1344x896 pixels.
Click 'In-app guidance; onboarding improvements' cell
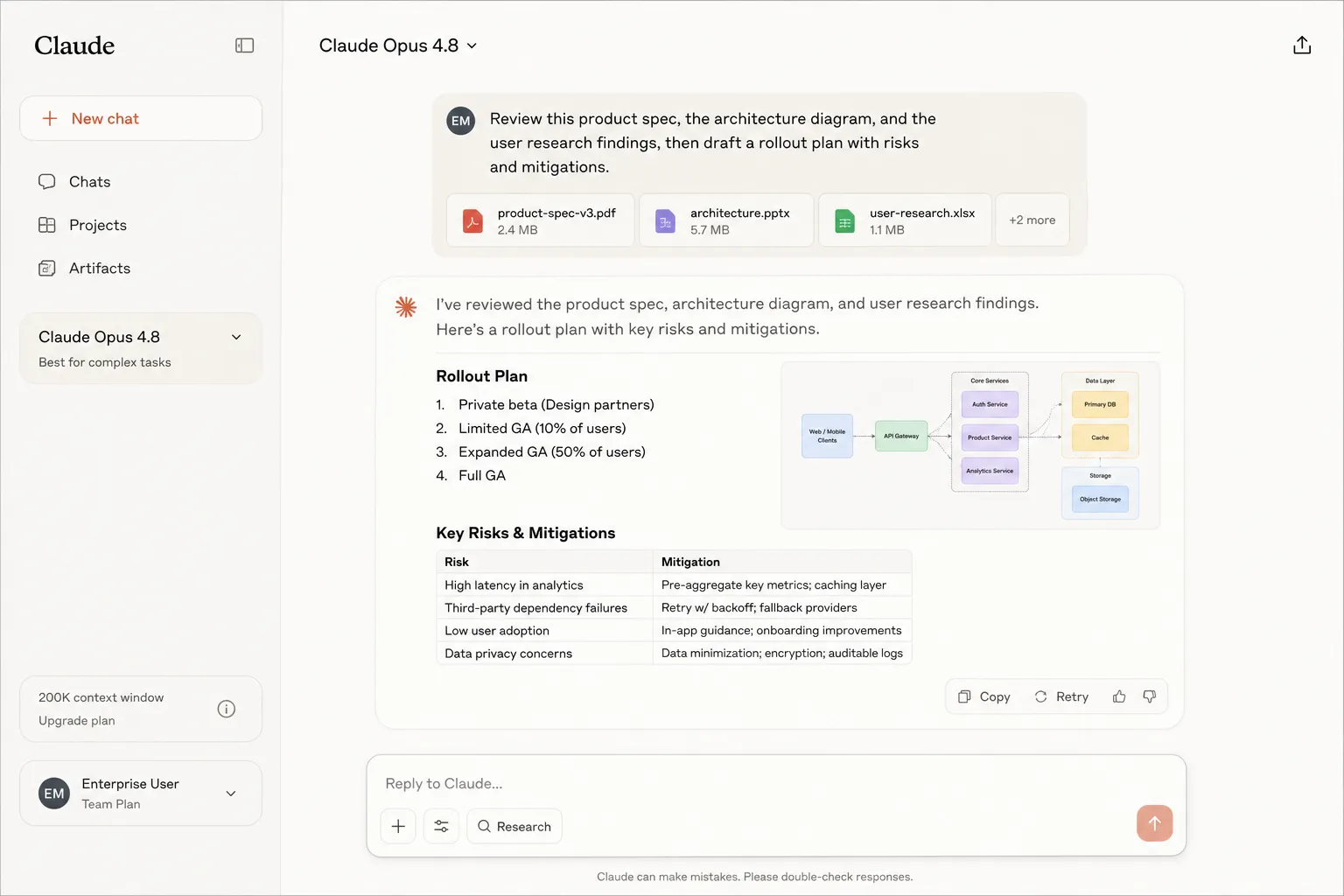point(781,631)
